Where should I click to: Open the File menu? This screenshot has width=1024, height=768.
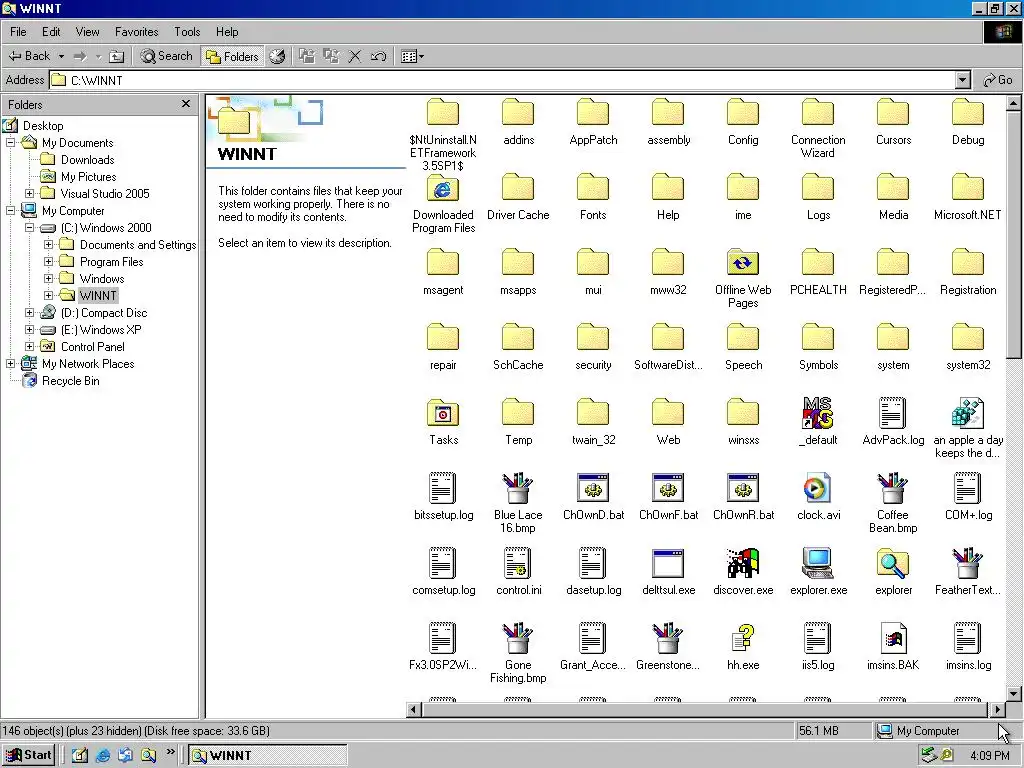pos(18,31)
